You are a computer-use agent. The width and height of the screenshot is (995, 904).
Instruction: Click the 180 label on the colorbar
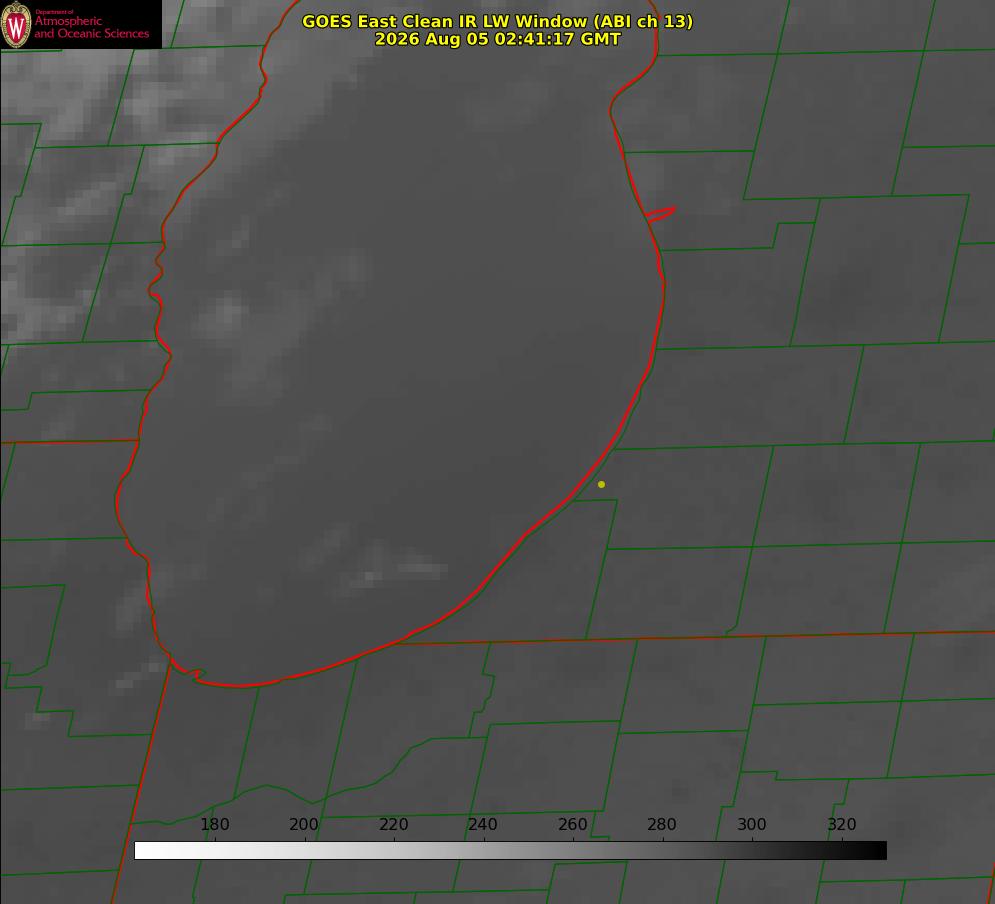tap(214, 824)
